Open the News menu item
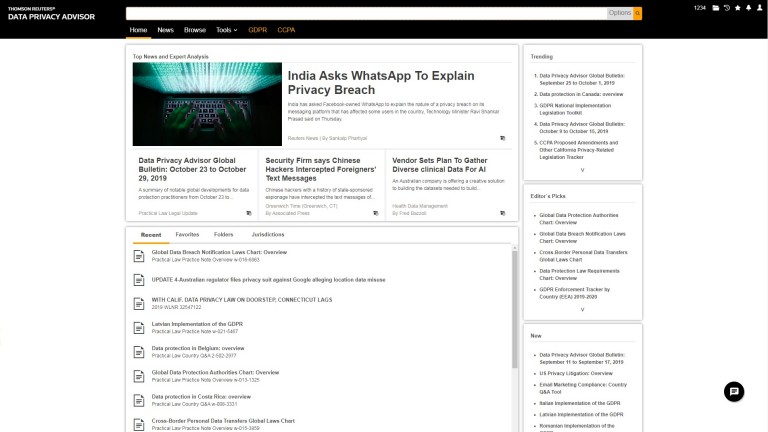The height and width of the screenshot is (432, 768). tap(166, 30)
